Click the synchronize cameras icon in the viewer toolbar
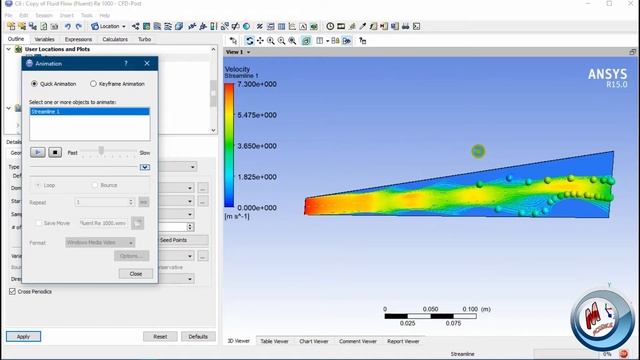640x360 pixels. pos(335,41)
